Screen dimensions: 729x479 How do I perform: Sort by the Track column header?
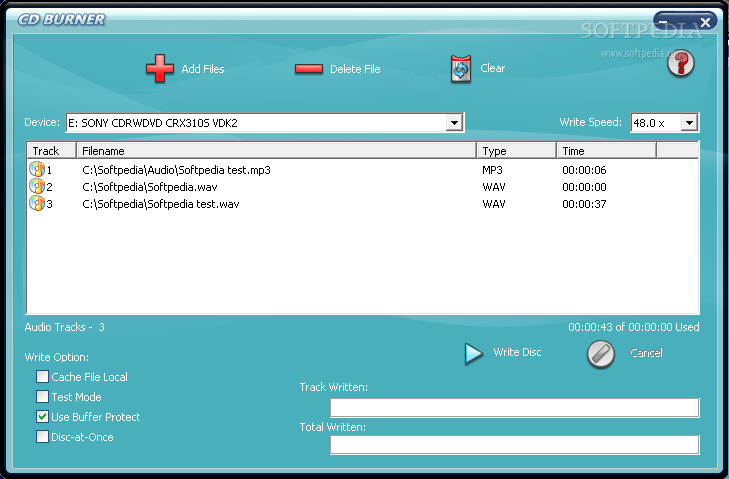click(51, 151)
